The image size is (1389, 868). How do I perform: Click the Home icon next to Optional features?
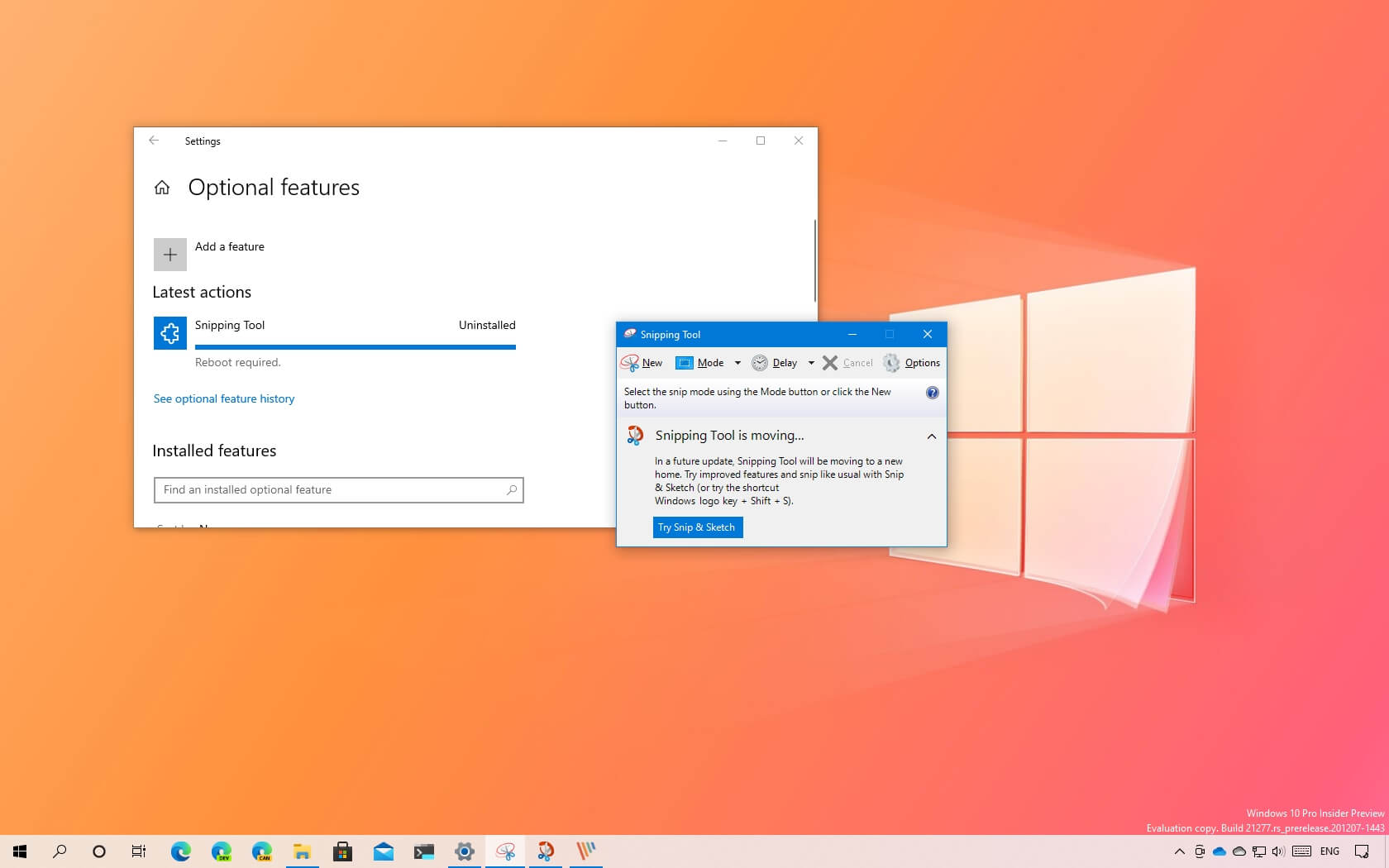point(163,187)
